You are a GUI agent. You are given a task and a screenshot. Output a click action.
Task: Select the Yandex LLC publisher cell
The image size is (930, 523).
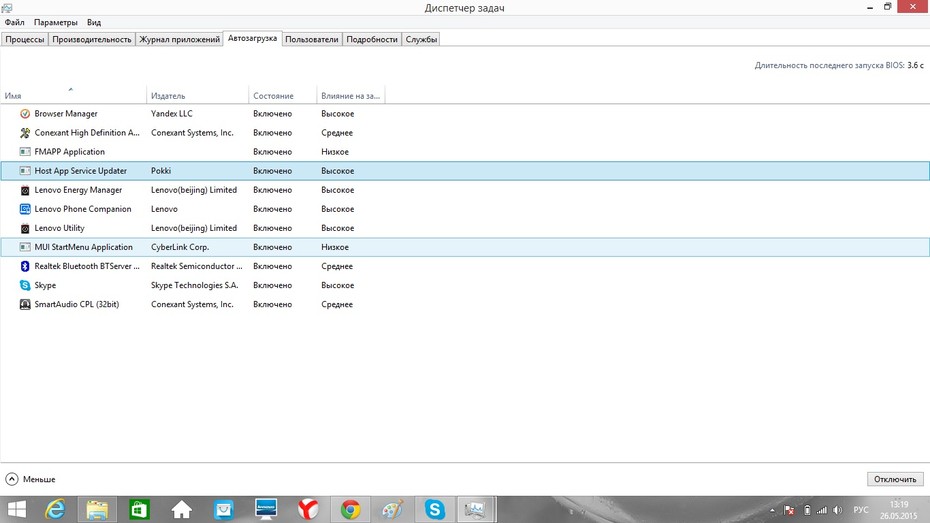point(171,113)
